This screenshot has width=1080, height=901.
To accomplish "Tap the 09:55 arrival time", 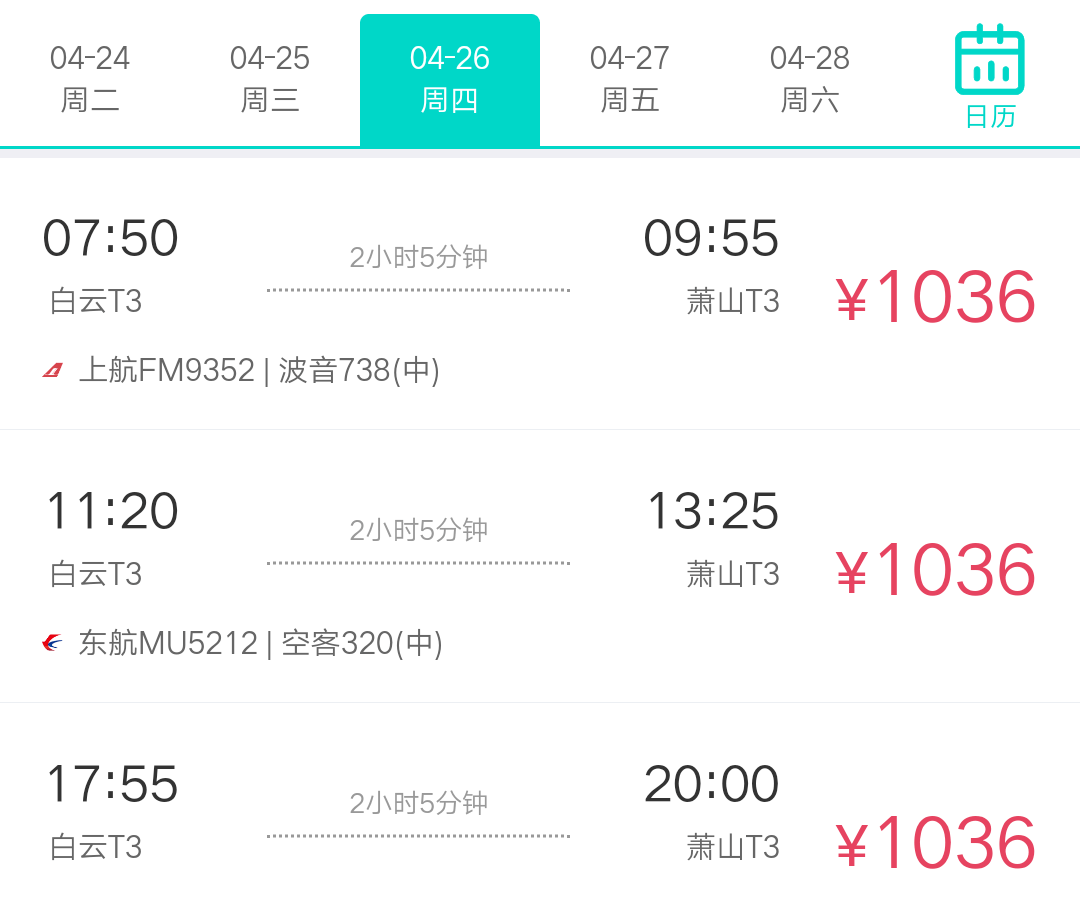I will pos(711,239).
